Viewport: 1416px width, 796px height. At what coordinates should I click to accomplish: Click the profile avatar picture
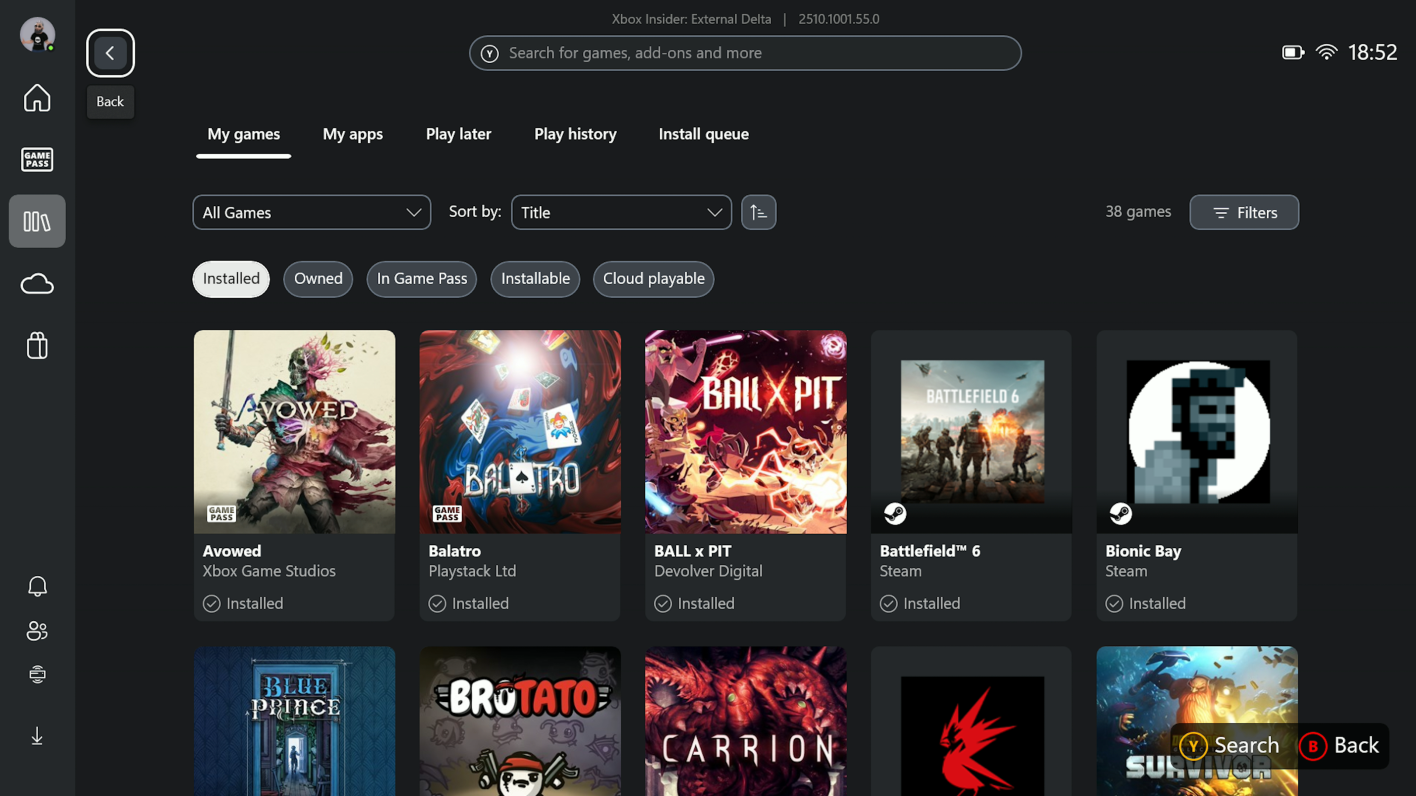[37, 34]
